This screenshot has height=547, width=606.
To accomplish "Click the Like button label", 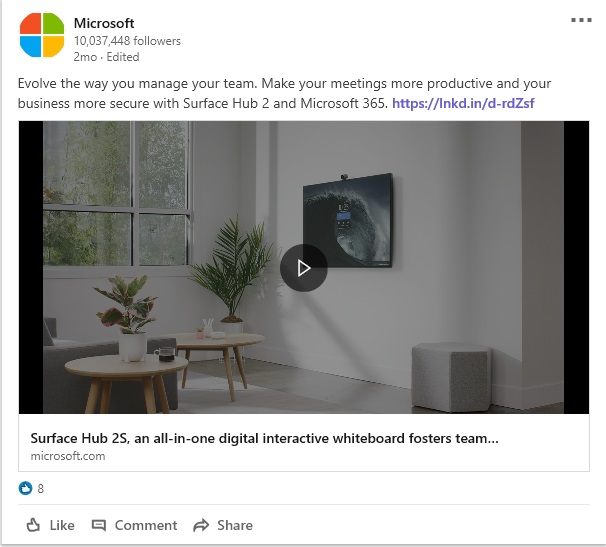I will click(62, 525).
